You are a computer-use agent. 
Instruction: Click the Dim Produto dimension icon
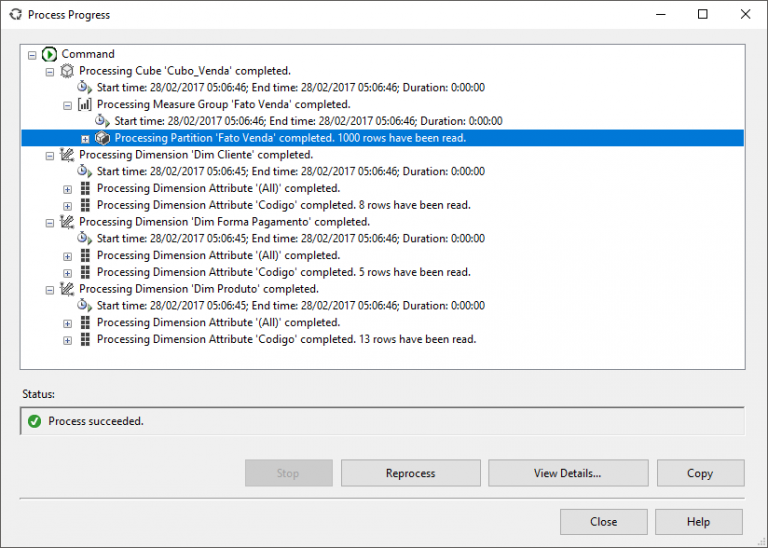point(67,289)
